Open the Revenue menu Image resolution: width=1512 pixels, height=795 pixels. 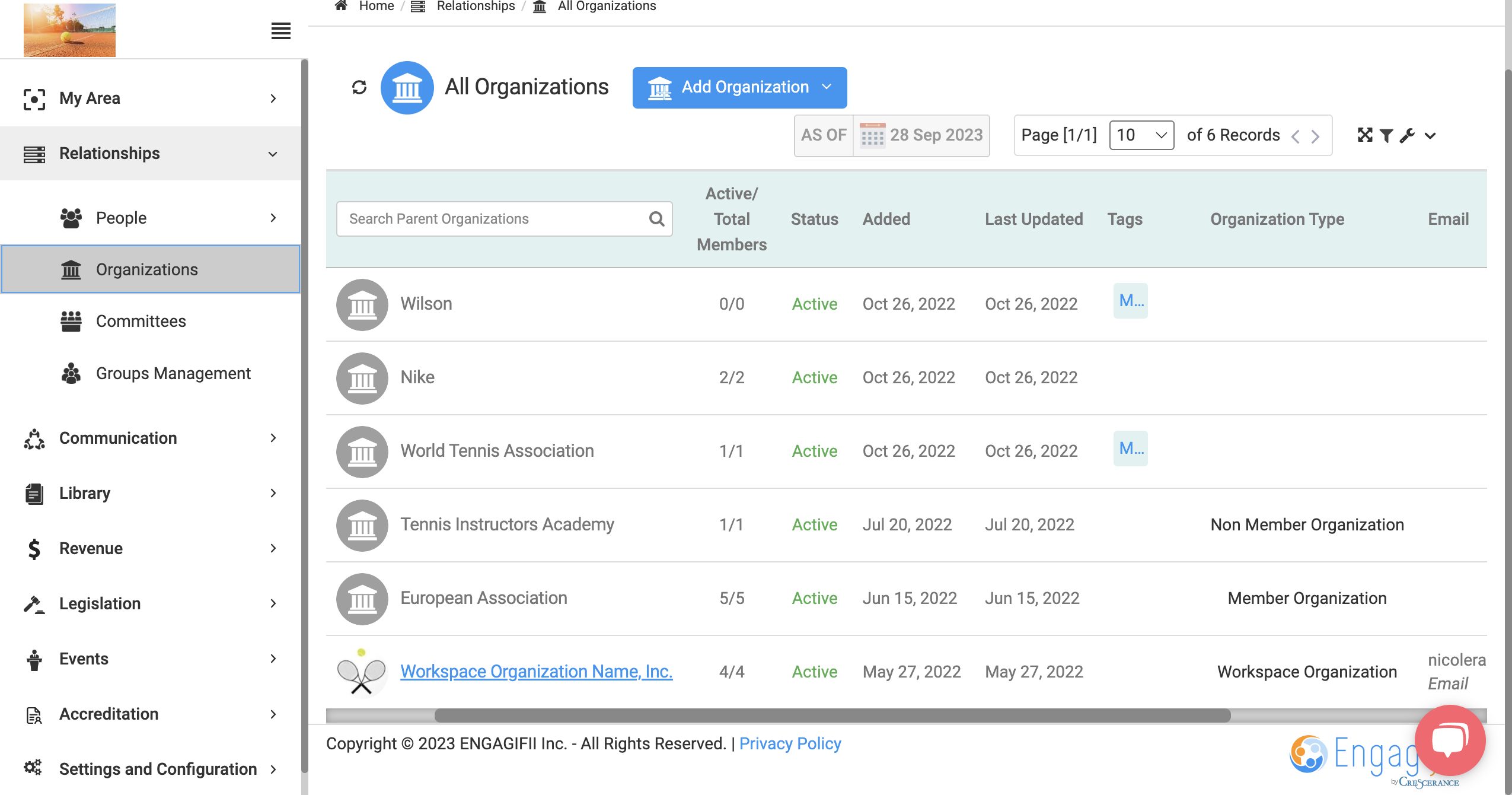[x=151, y=549]
